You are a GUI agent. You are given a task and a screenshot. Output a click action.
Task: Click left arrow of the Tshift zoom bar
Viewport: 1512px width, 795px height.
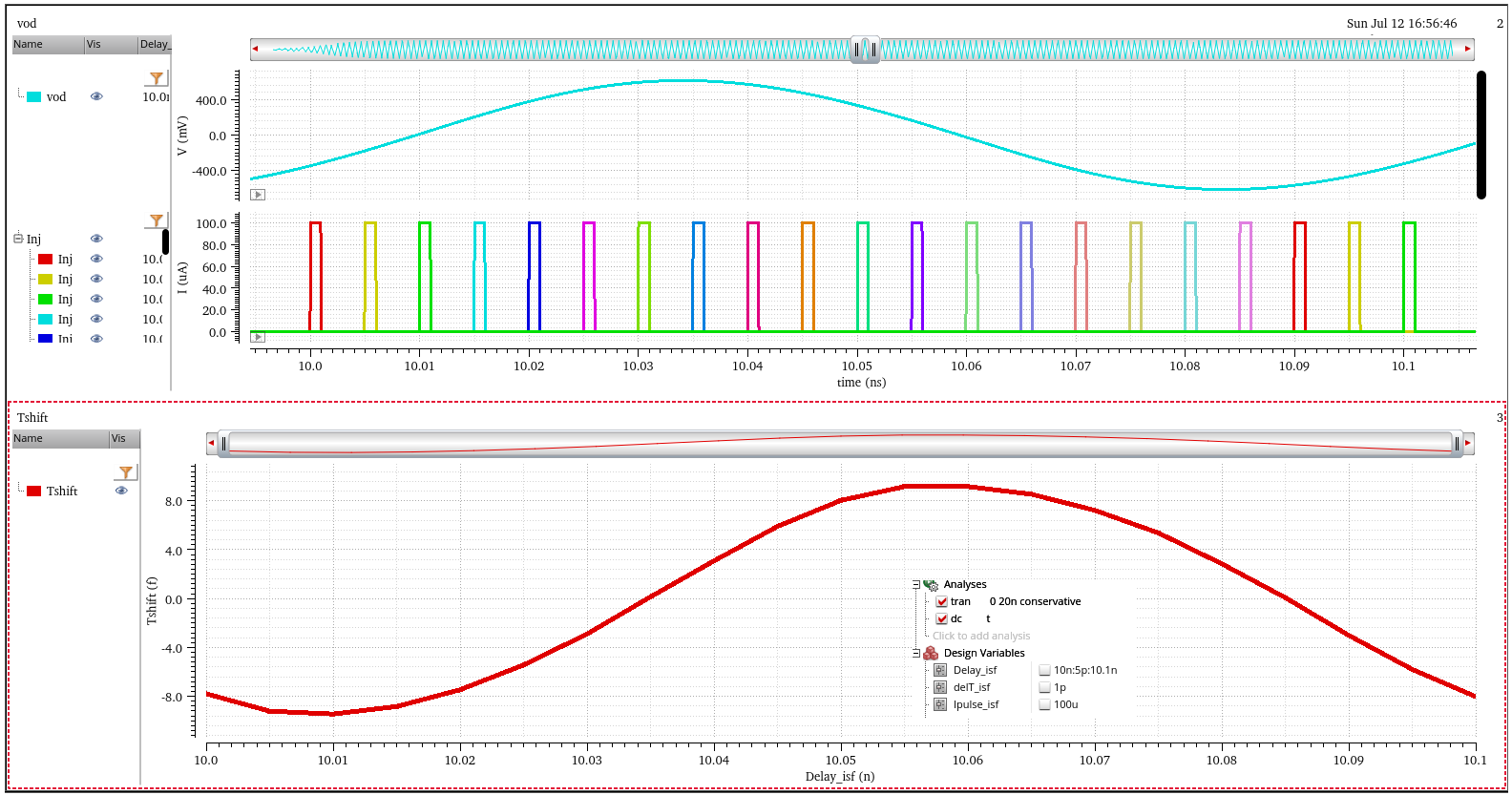[x=211, y=443]
